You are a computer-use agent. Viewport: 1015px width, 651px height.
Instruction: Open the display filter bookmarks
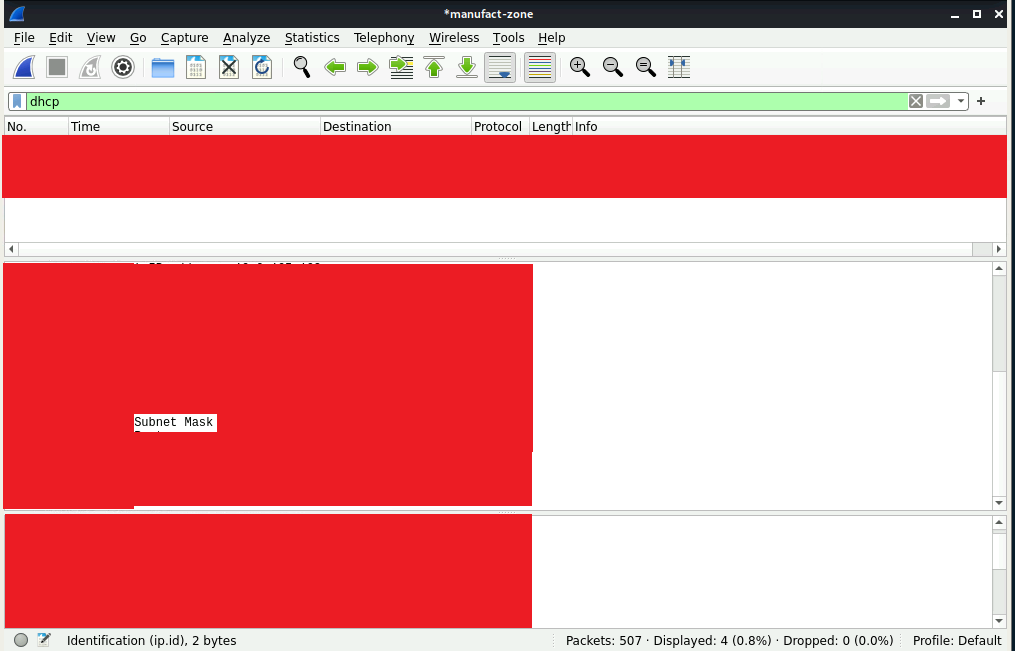(17, 102)
